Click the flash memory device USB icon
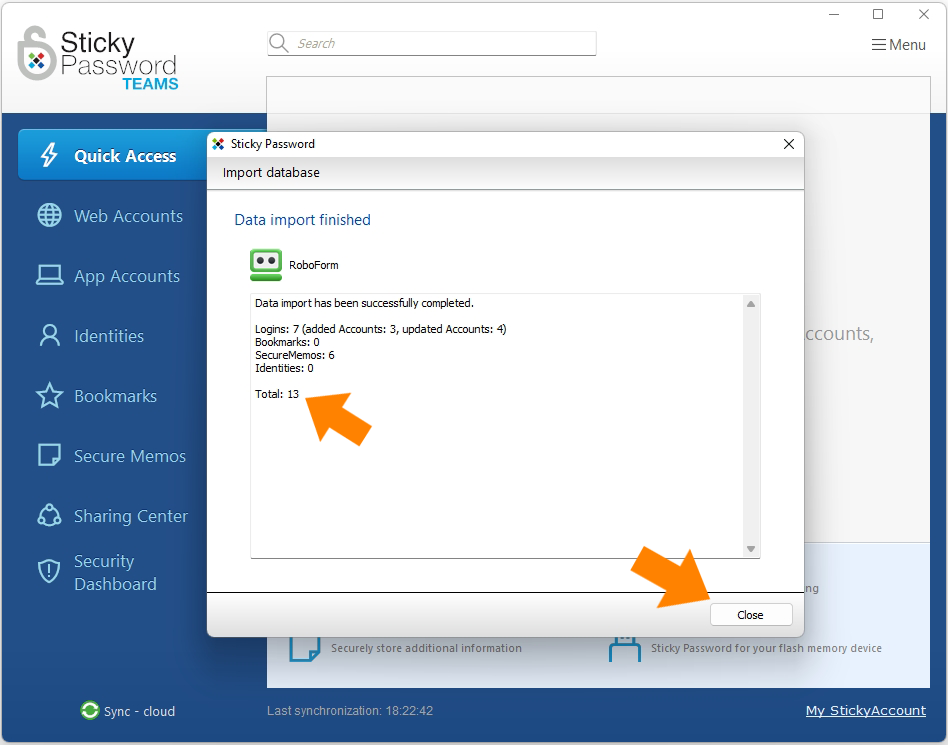 pyautogui.click(x=625, y=648)
